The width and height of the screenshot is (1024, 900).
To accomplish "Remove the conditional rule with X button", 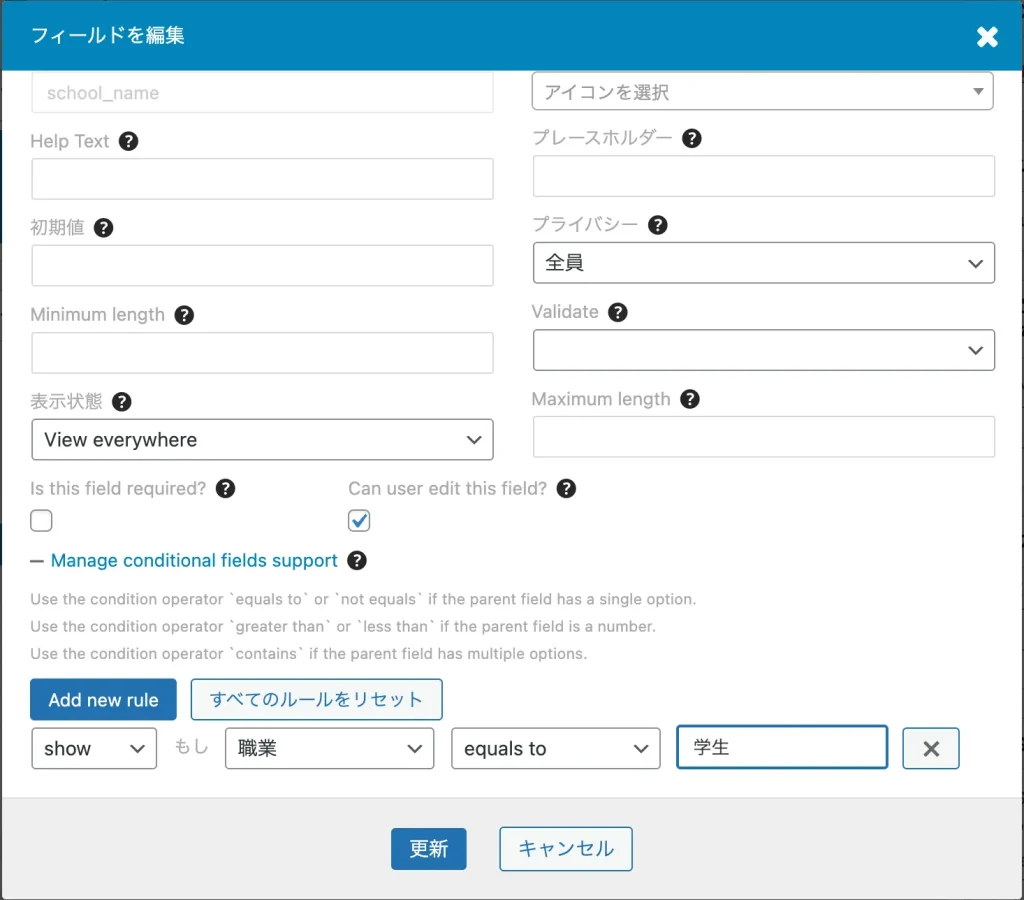I will 931,748.
